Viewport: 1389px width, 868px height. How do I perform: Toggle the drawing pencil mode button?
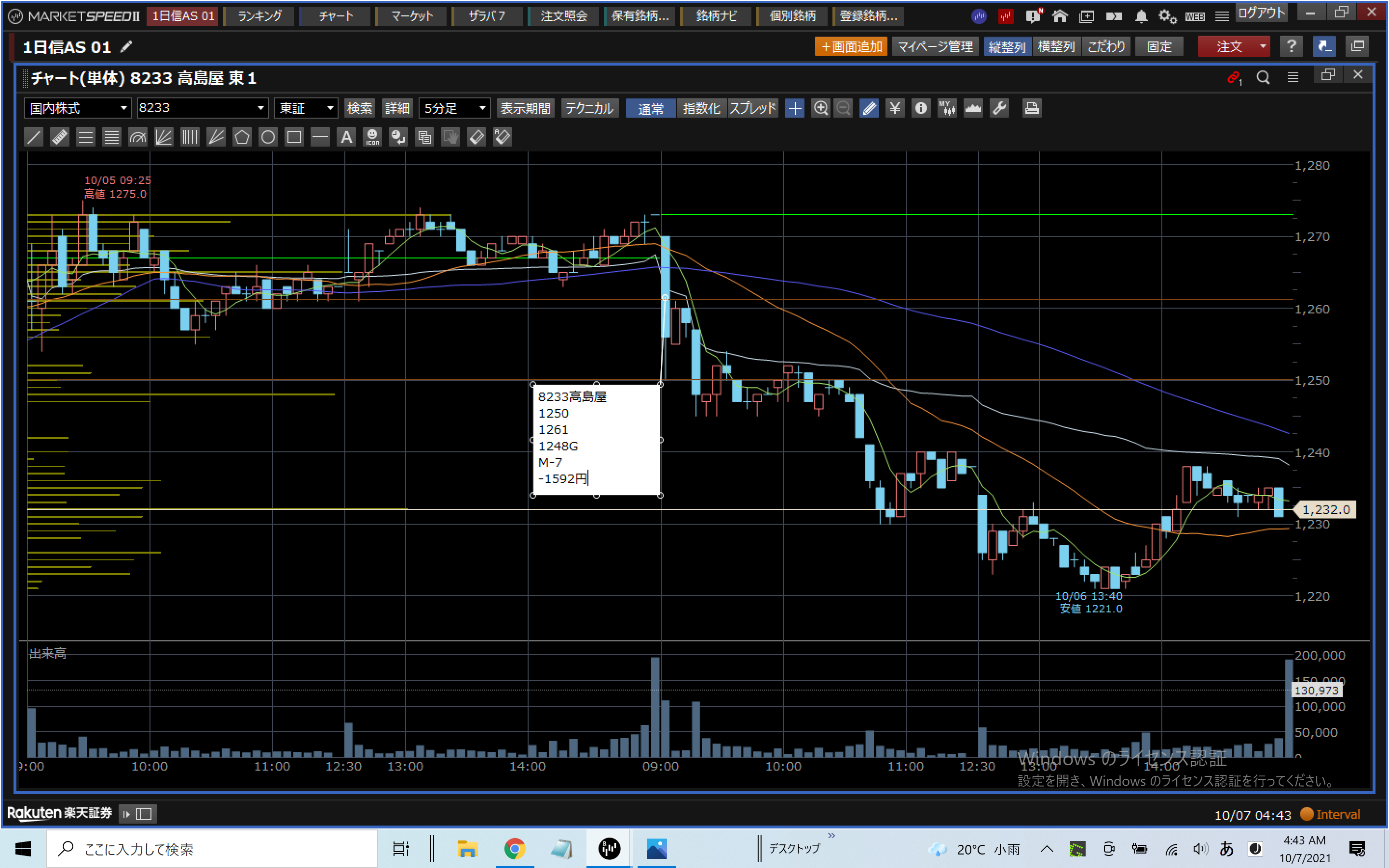pos(869,108)
